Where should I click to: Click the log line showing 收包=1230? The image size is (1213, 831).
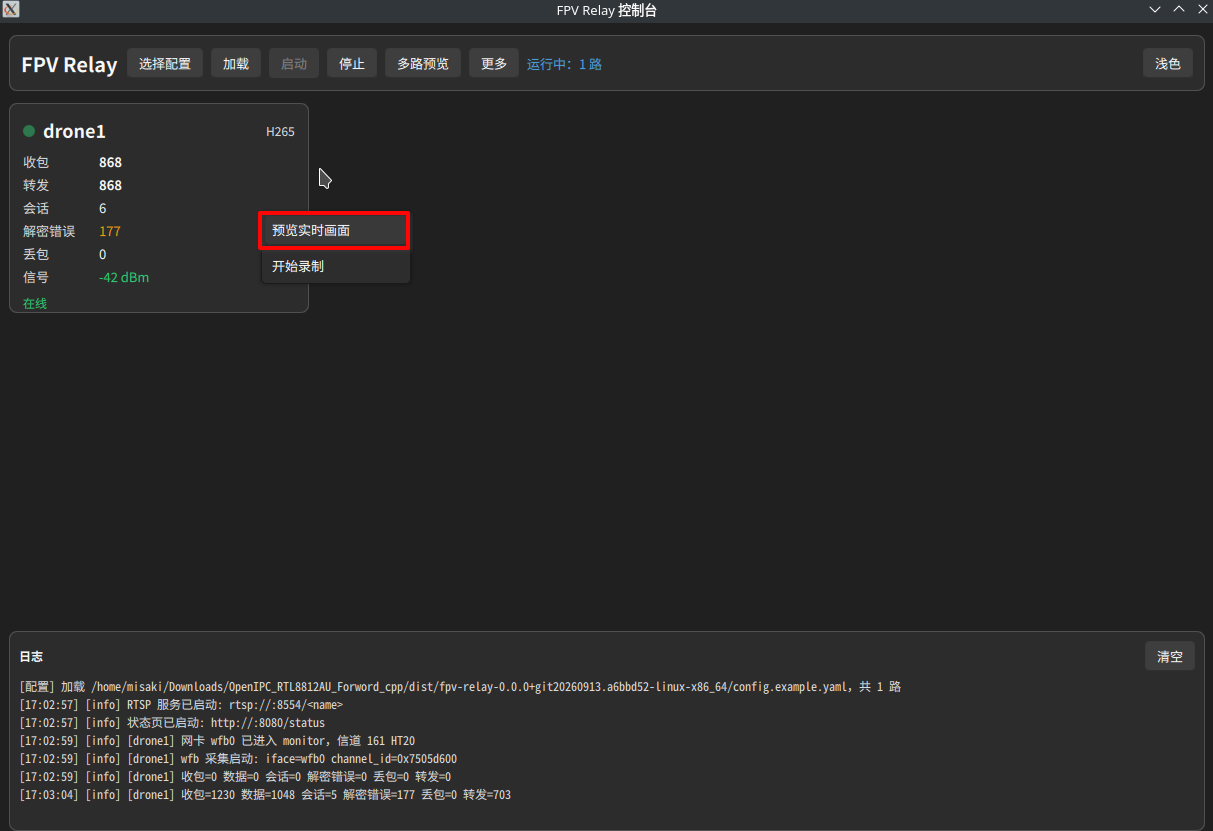[x=265, y=795]
